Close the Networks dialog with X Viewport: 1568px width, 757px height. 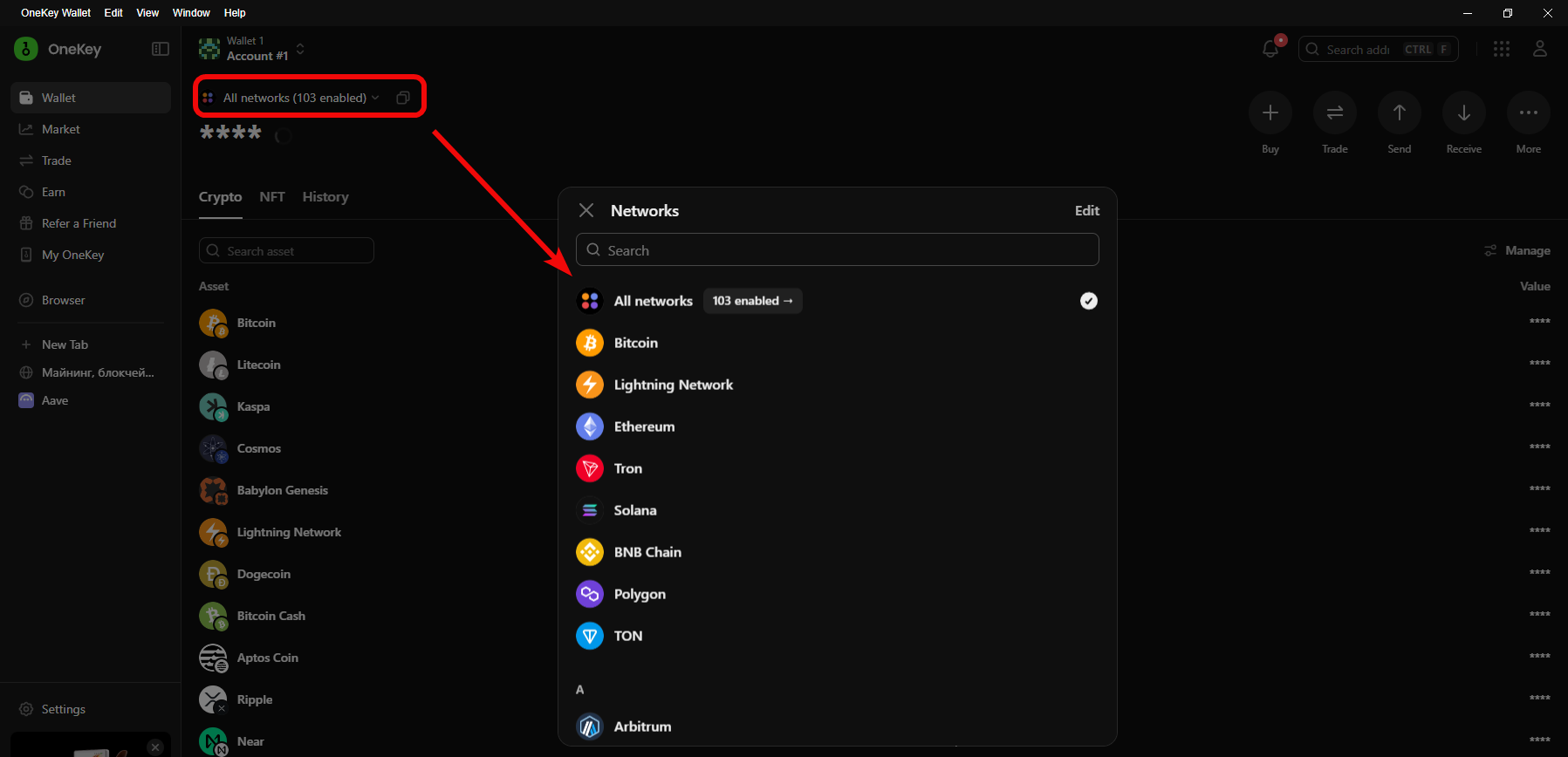pos(586,210)
